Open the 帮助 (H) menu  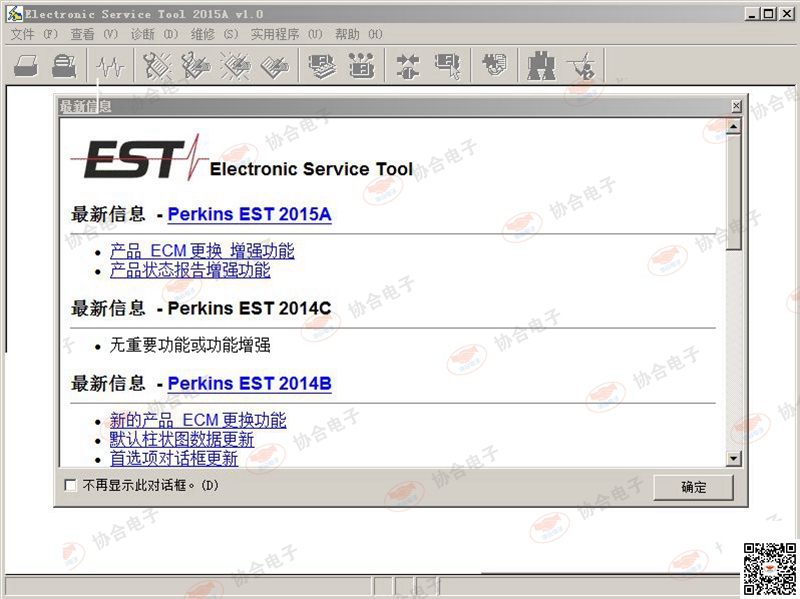(x=359, y=34)
